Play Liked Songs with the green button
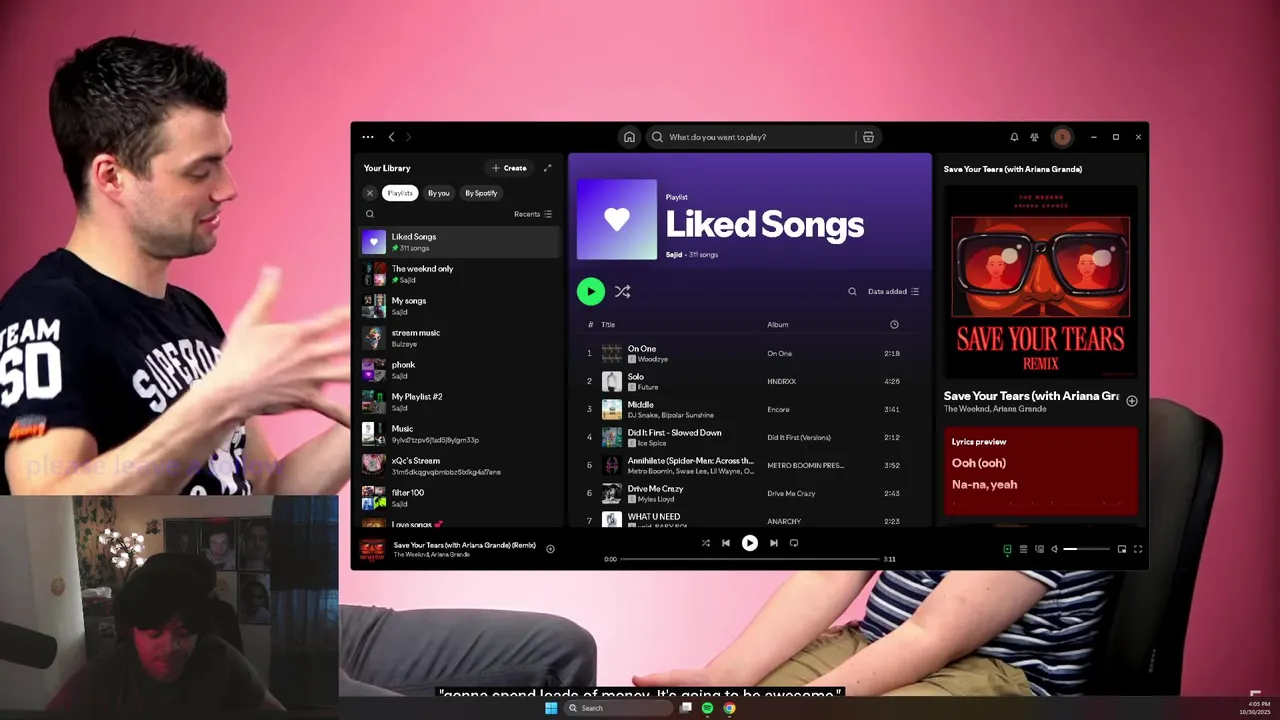The image size is (1280, 720). 591,292
